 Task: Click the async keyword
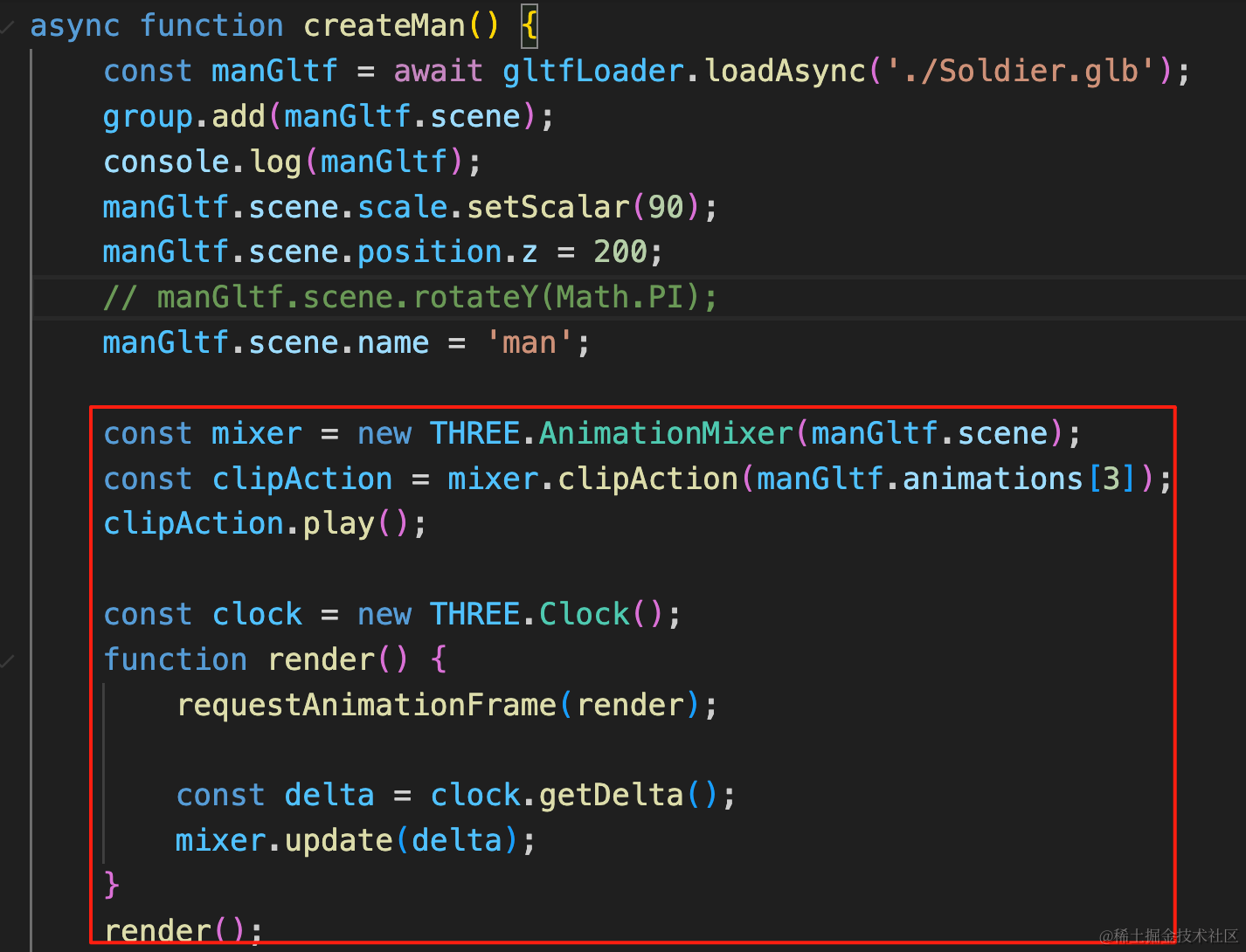coord(74,26)
